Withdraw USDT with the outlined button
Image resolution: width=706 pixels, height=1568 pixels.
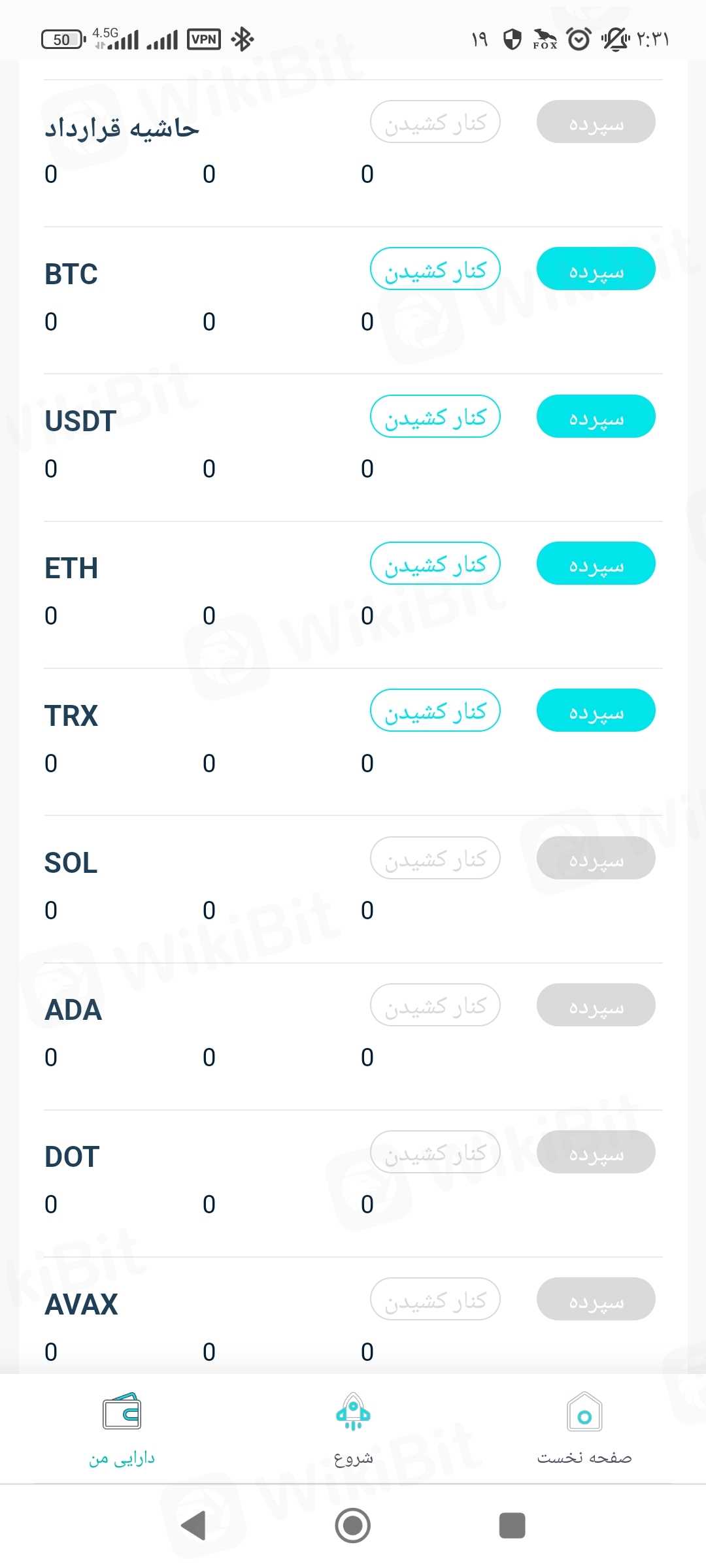[x=435, y=416]
